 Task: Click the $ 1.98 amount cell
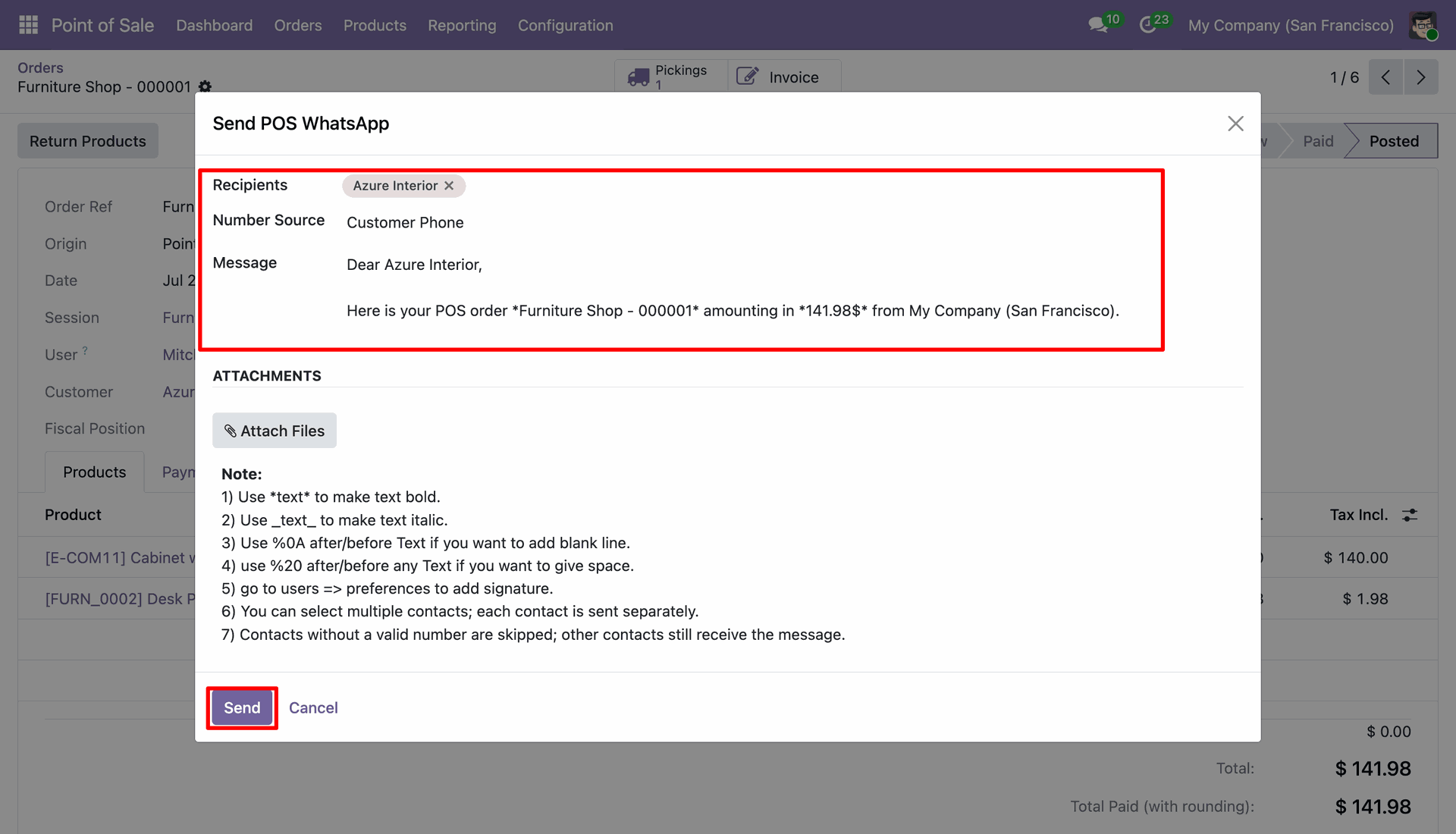coord(1365,599)
